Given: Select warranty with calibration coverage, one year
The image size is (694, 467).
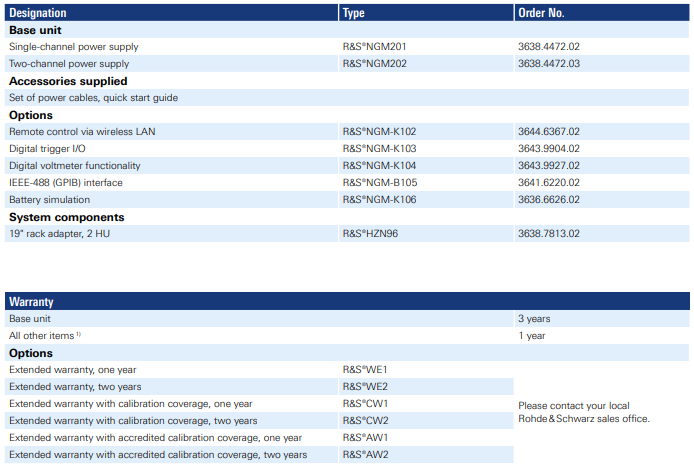Looking at the screenshot, I should click(x=131, y=404).
